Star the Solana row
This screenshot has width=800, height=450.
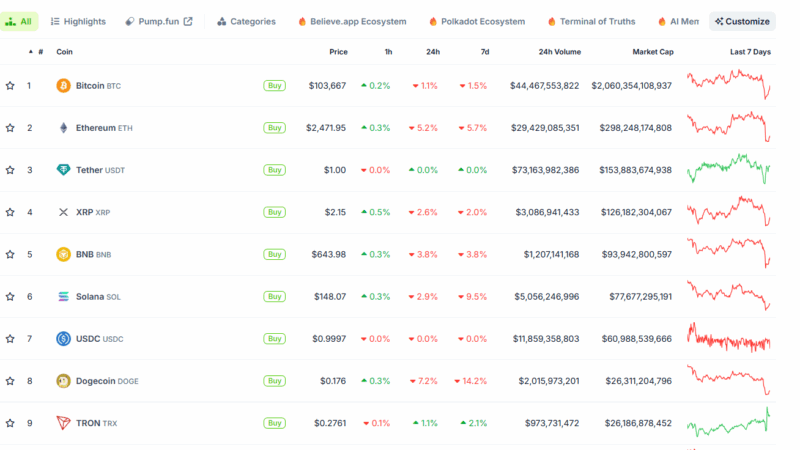(10, 296)
